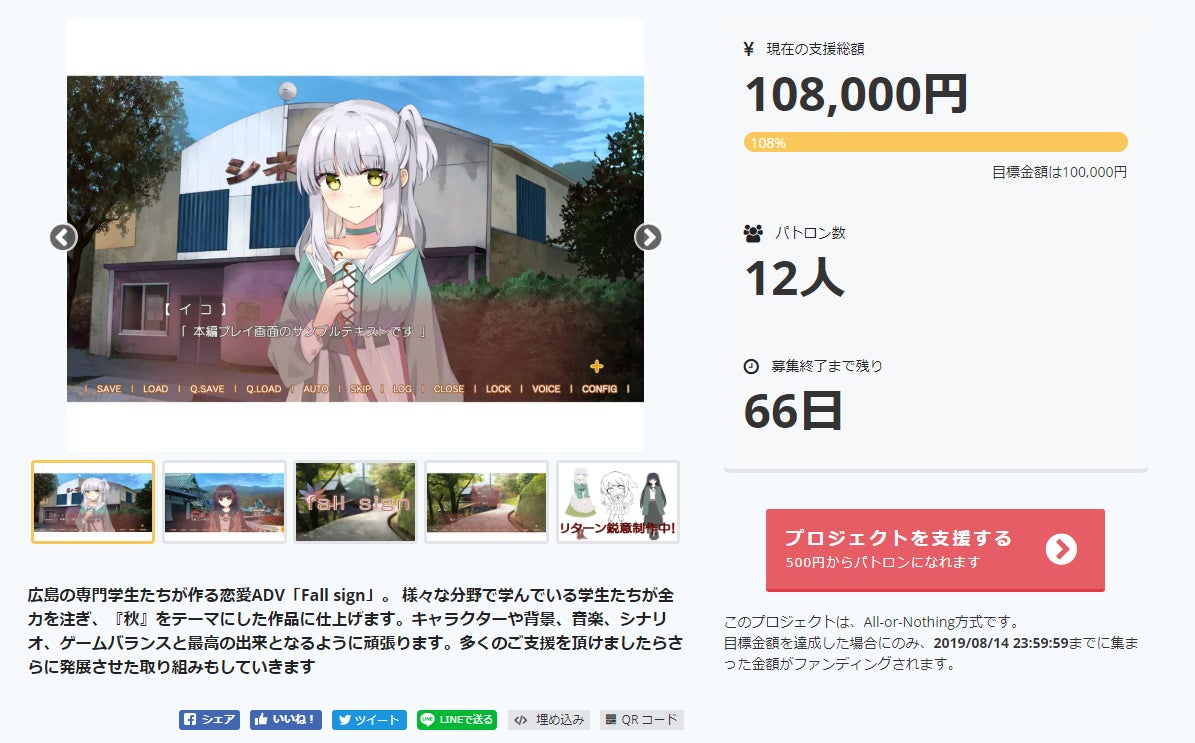1195x743 pixels.
Task: Click the 66日 remaining days figure
Action: [x=793, y=412]
